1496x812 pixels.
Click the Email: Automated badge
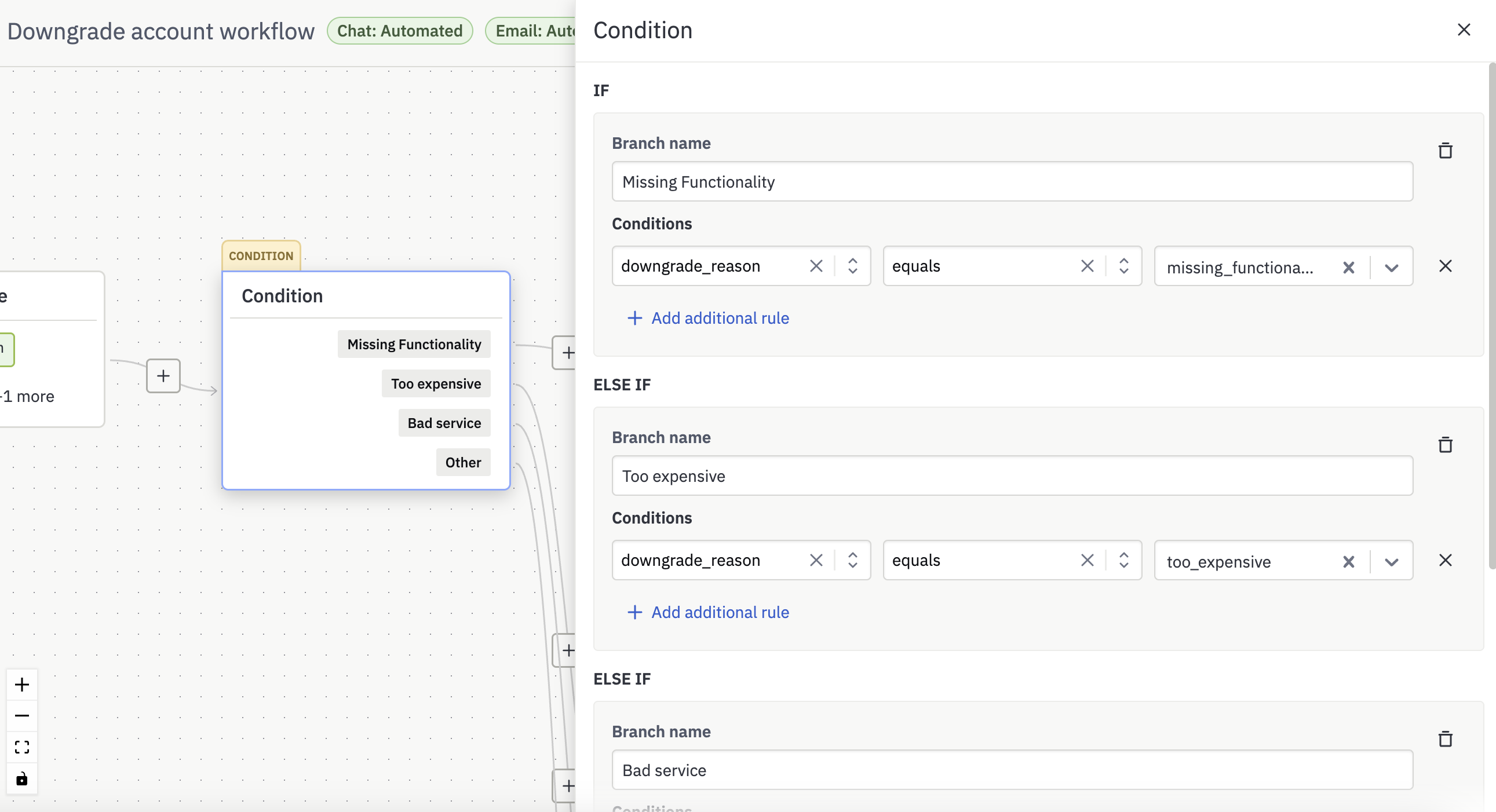531,31
